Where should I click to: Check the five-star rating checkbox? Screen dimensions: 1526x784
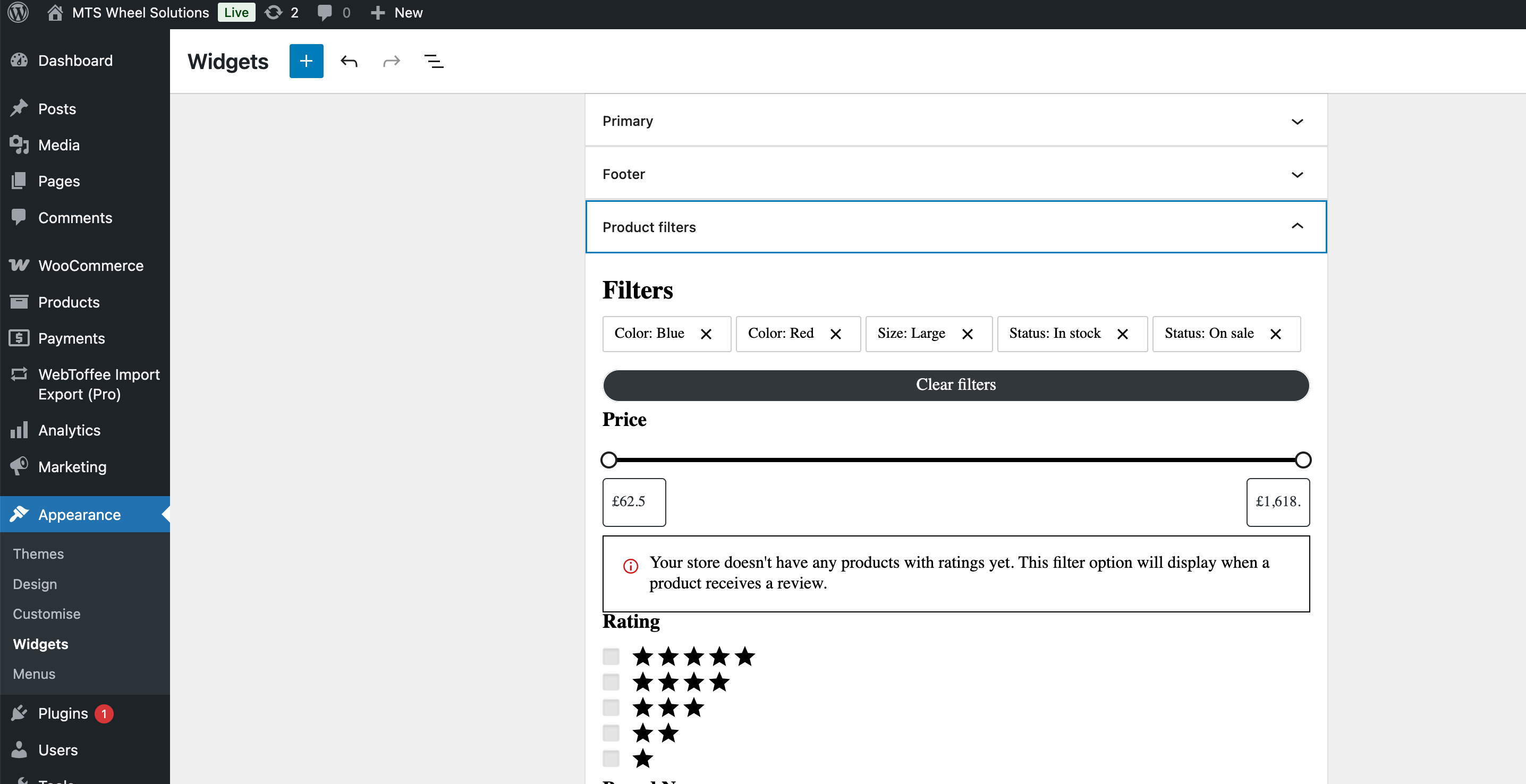[x=611, y=656]
